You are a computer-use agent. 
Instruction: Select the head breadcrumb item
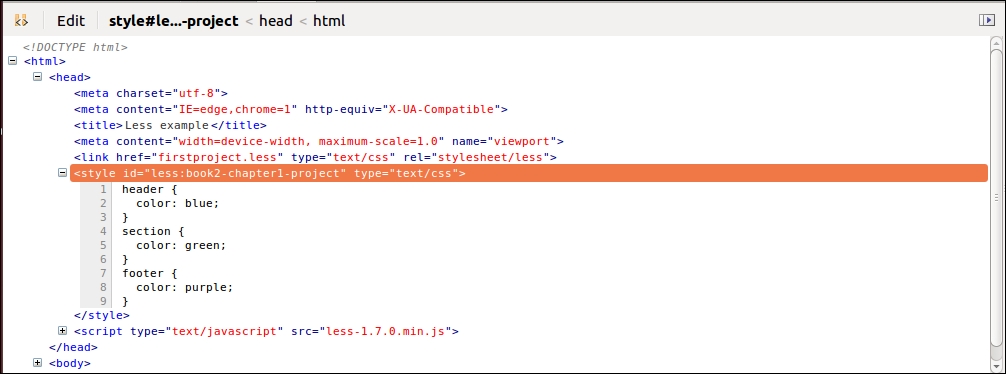click(x=276, y=21)
